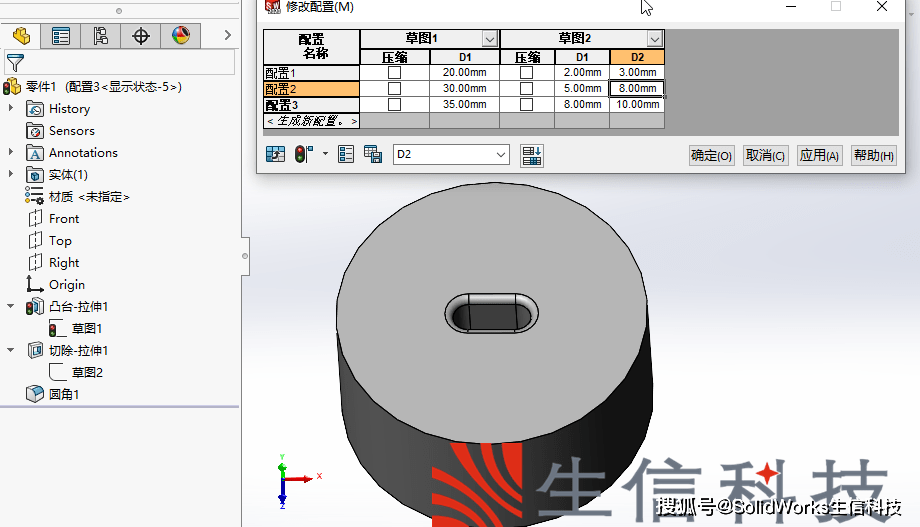Click the save table view icon
The image size is (920, 527).
[x=373, y=155]
